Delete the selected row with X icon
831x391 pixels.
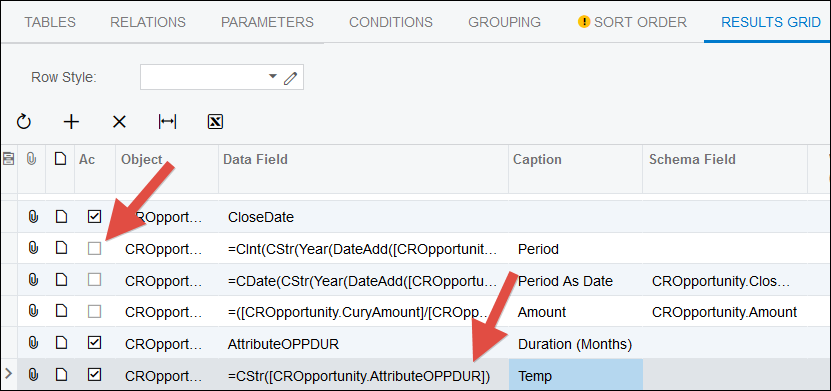click(x=119, y=122)
